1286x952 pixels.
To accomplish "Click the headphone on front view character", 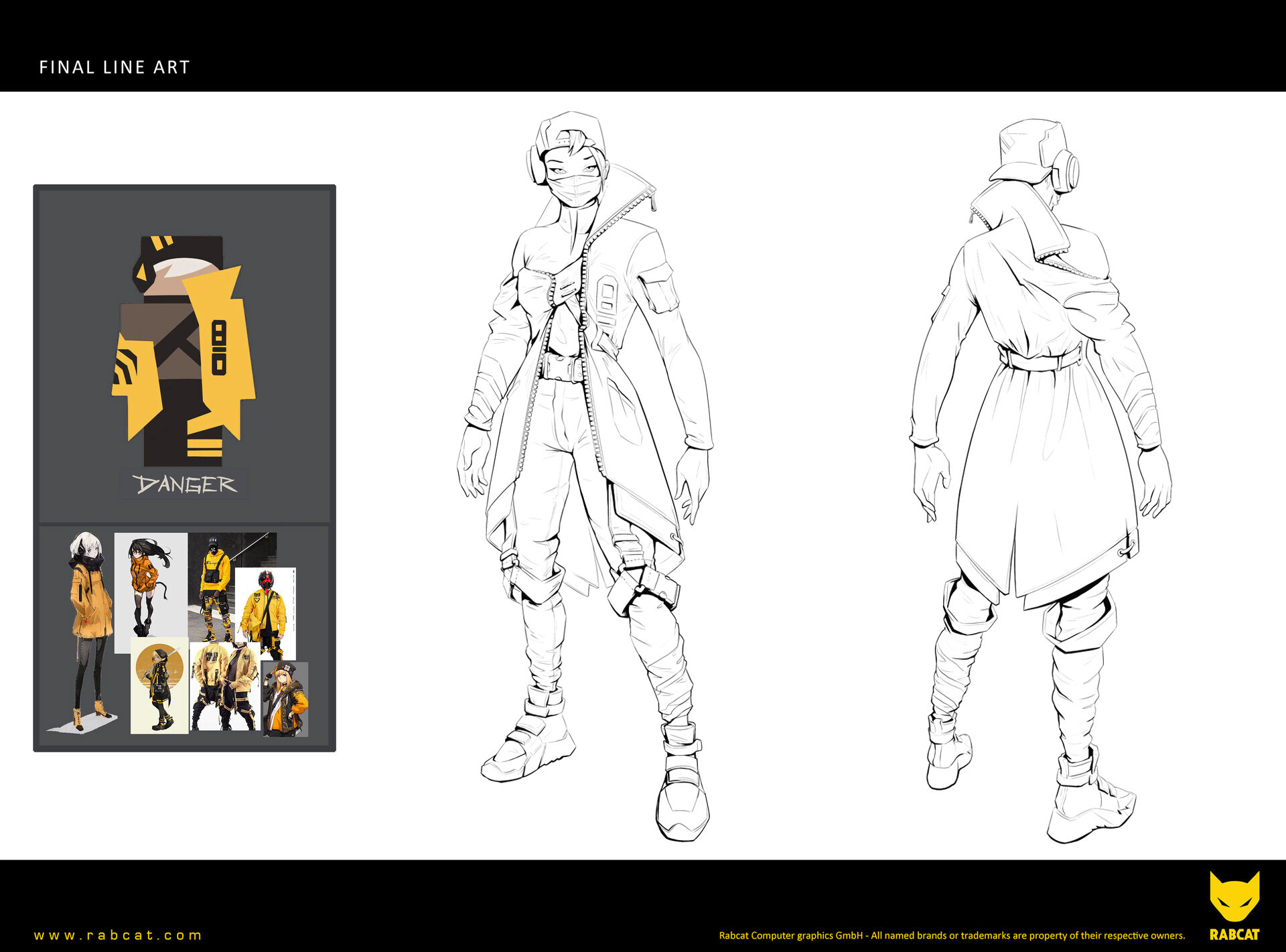I will click(534, 165).
